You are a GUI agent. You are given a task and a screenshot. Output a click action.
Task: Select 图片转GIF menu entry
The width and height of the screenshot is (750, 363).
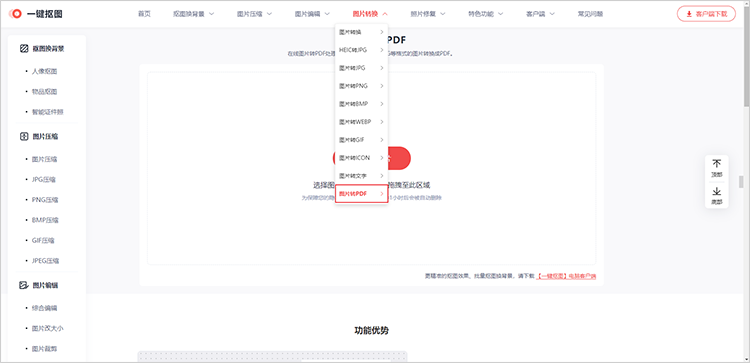pyautogui.click(x=361, y=140)
